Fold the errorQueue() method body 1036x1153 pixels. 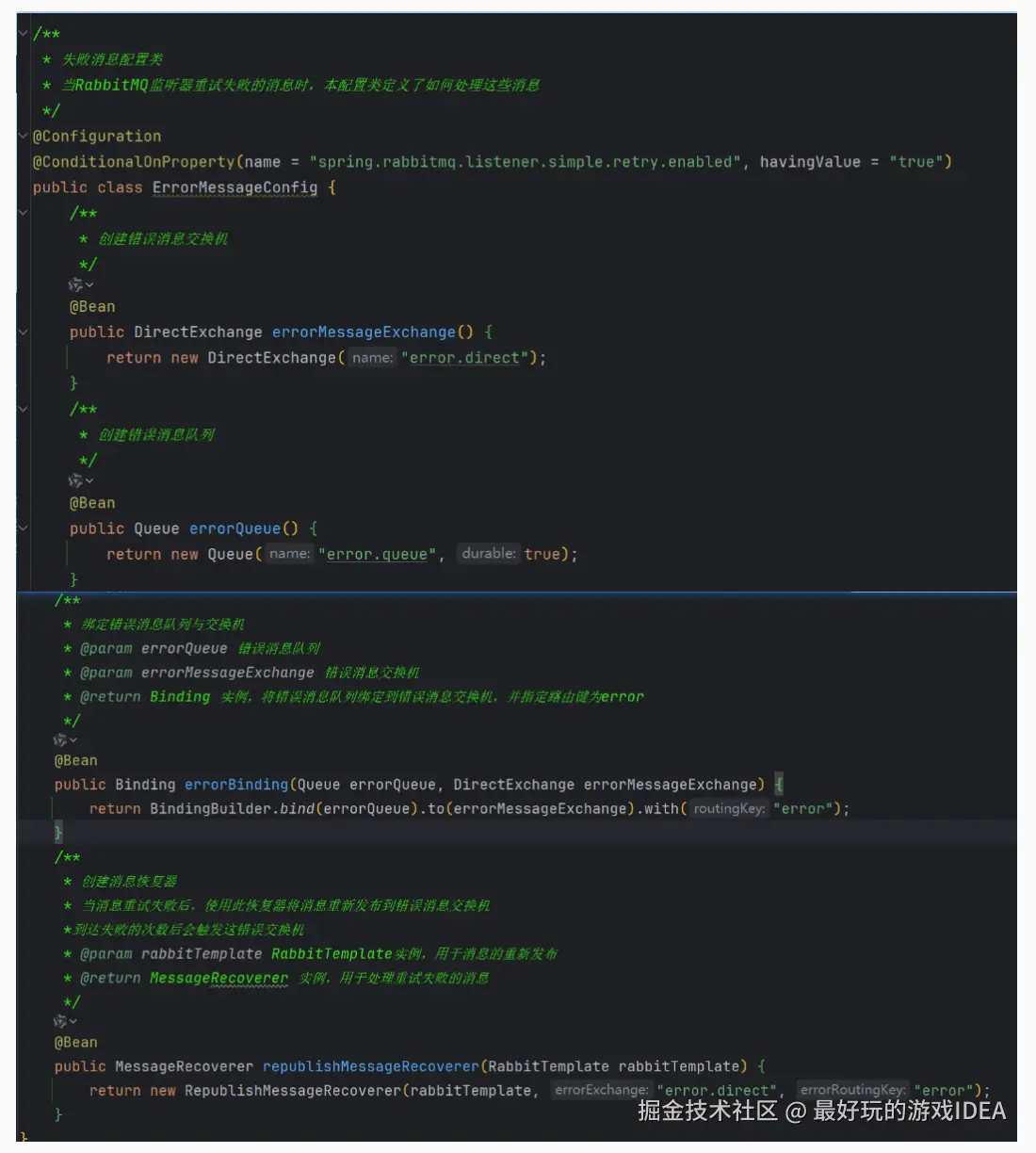point(23,528)
